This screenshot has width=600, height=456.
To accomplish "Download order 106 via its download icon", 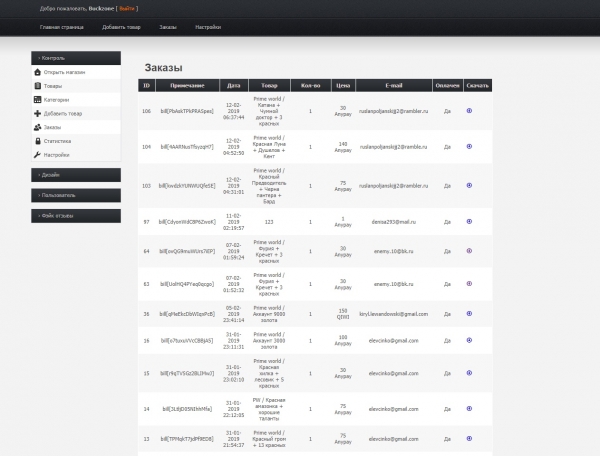I will click(470, 110).
